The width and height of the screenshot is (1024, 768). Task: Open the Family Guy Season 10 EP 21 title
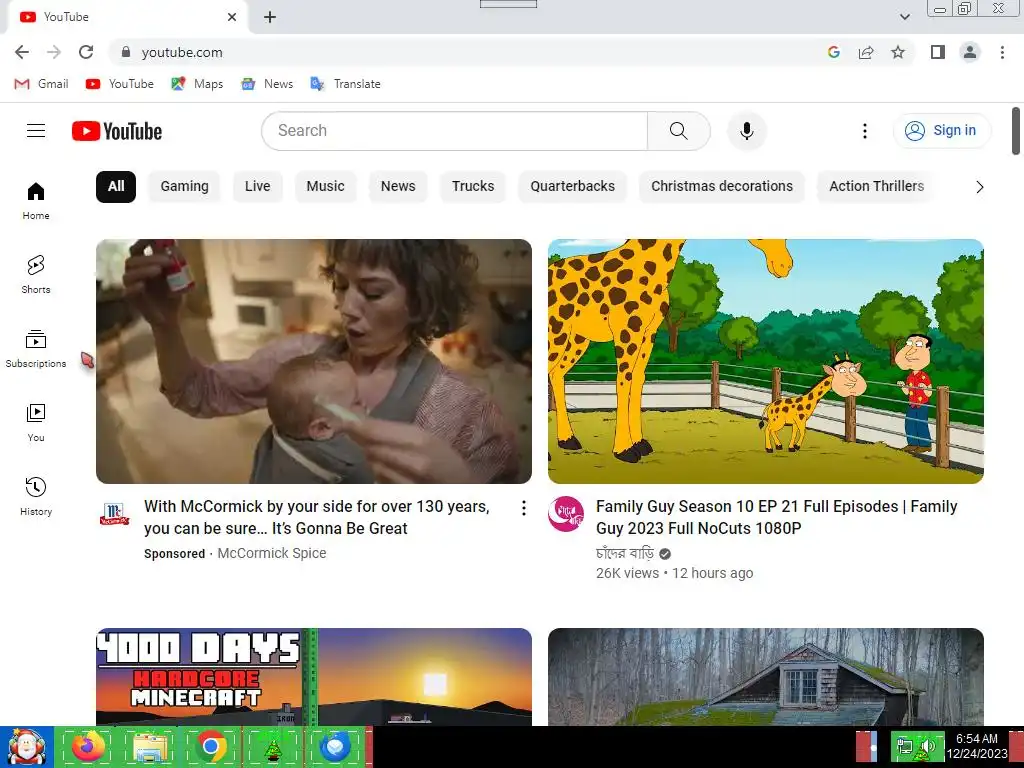point(776,517)
